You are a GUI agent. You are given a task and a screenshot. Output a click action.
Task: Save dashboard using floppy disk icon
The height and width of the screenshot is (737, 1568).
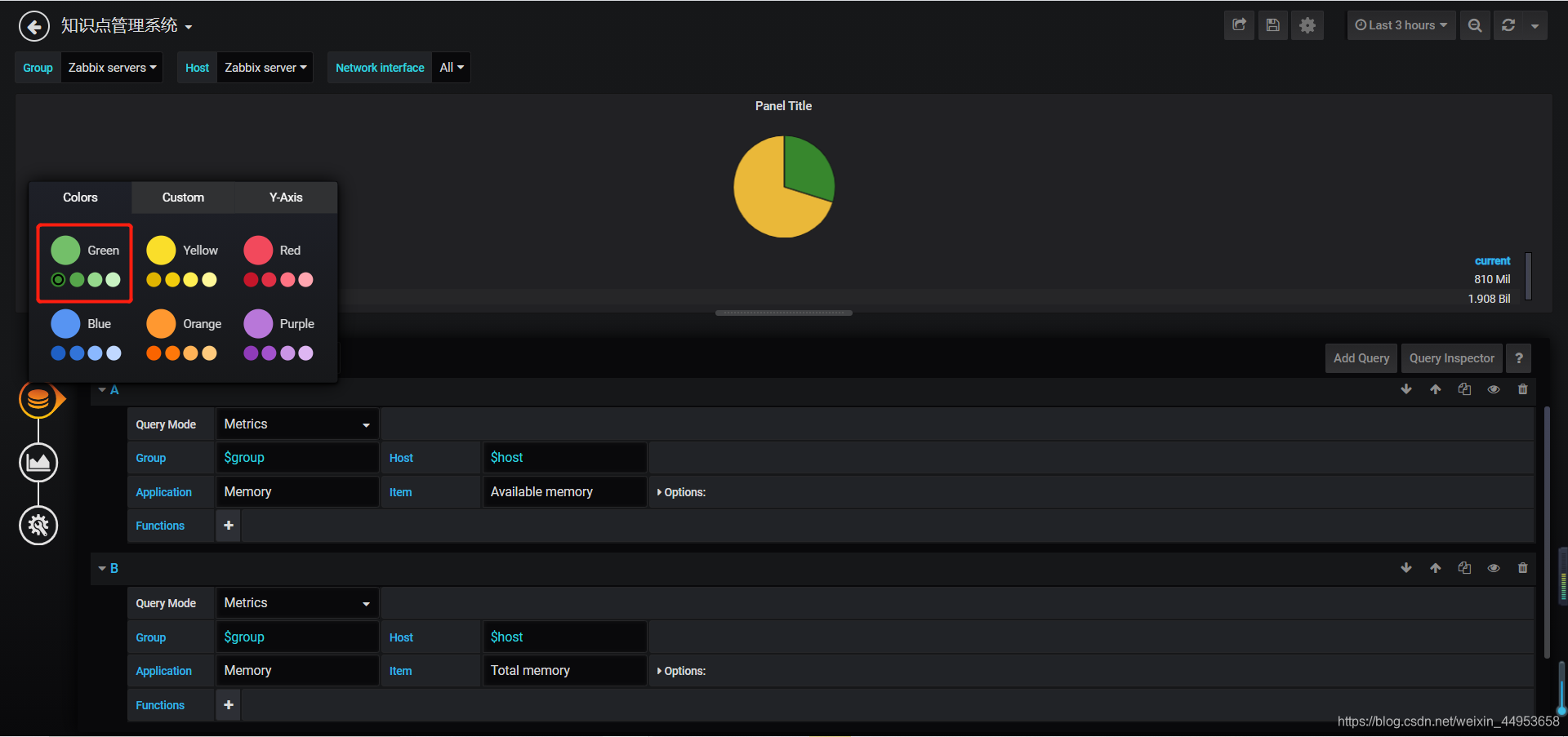tap(1273, 25)
